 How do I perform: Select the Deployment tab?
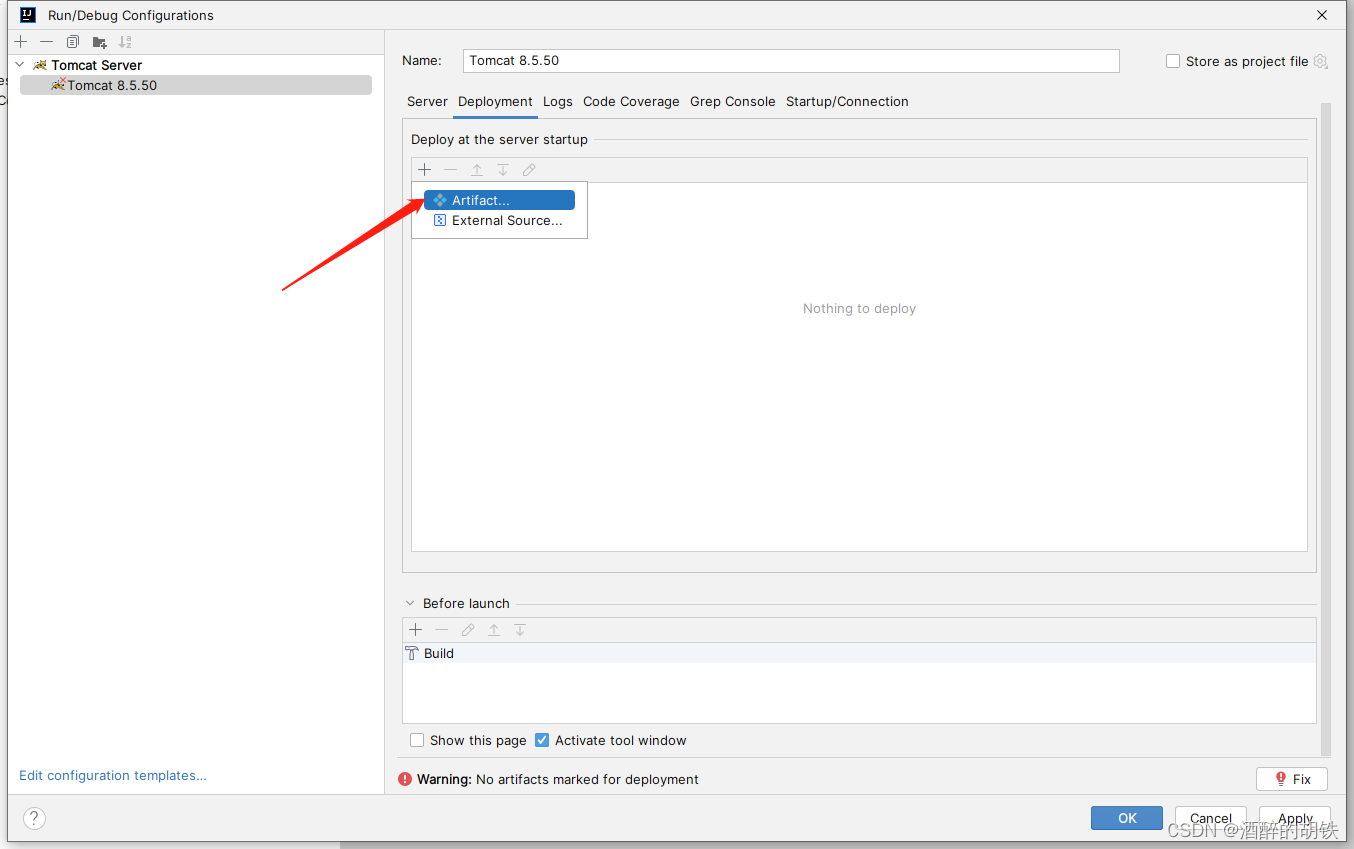point(495,101)
